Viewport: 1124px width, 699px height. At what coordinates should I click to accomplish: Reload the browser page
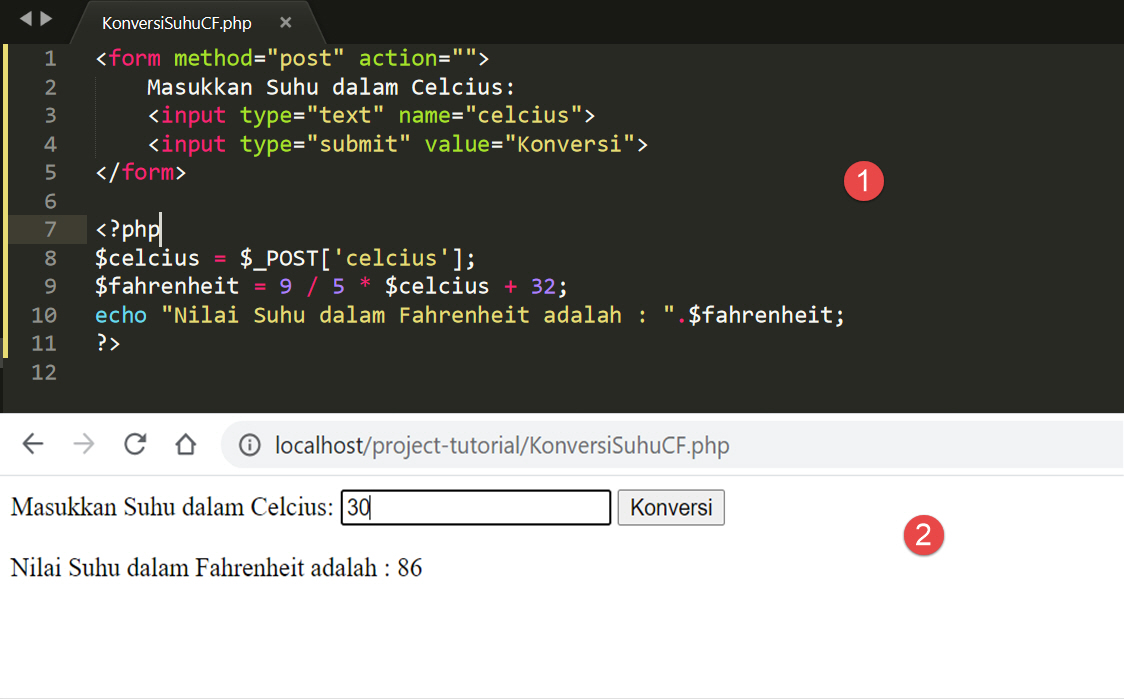click(135, 444)
